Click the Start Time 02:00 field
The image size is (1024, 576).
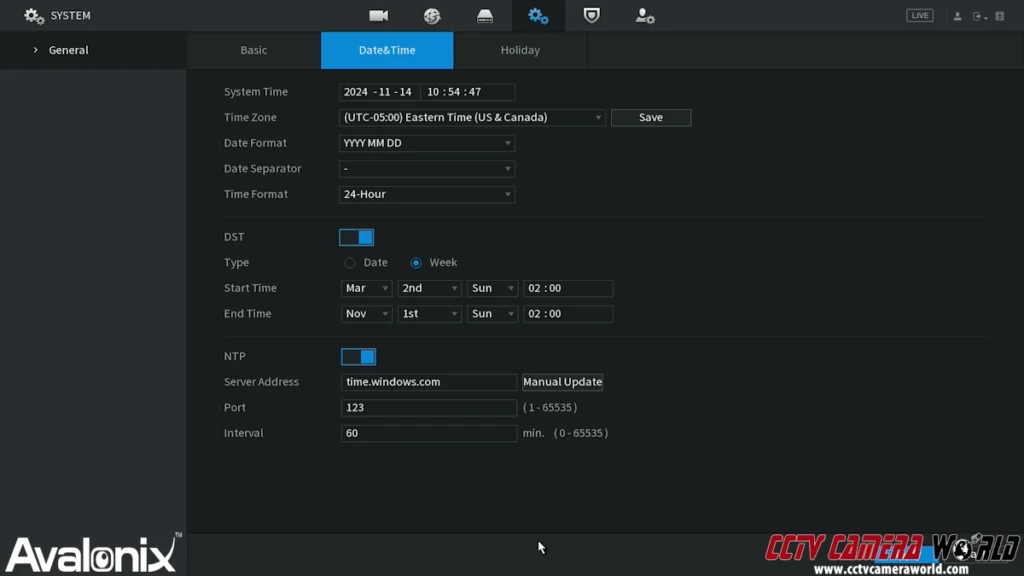pyautogui.click(x=568, y=288)
